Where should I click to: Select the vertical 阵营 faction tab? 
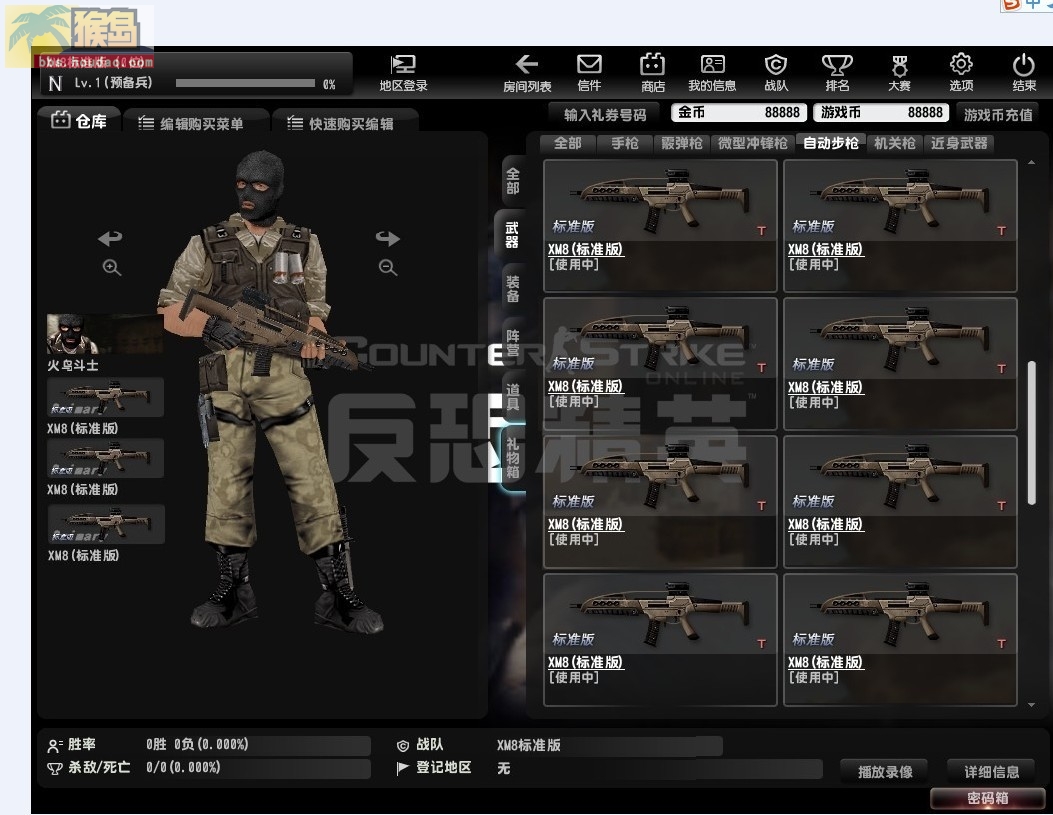click(x=512, y=342)
